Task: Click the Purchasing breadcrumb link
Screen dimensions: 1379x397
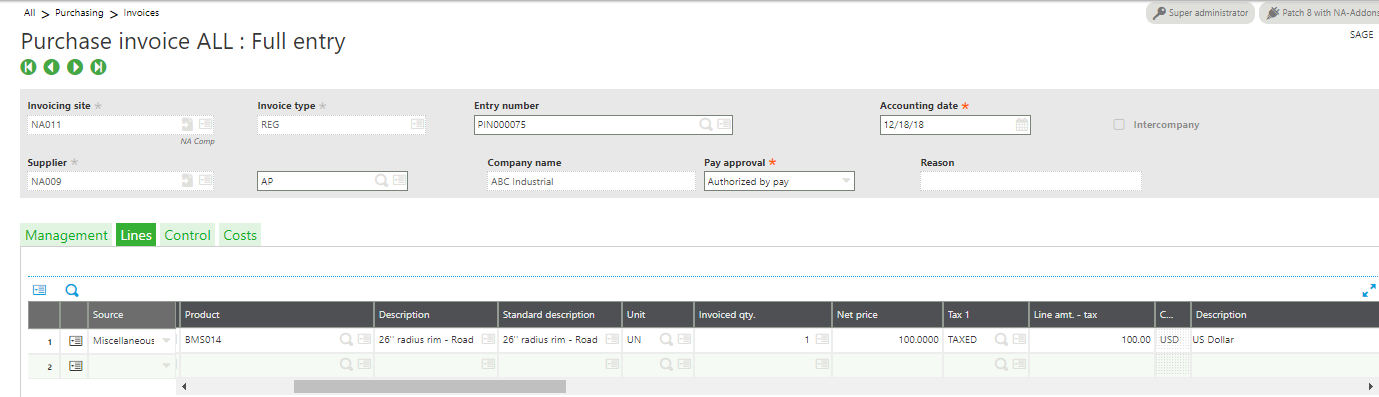Action: 79,13
